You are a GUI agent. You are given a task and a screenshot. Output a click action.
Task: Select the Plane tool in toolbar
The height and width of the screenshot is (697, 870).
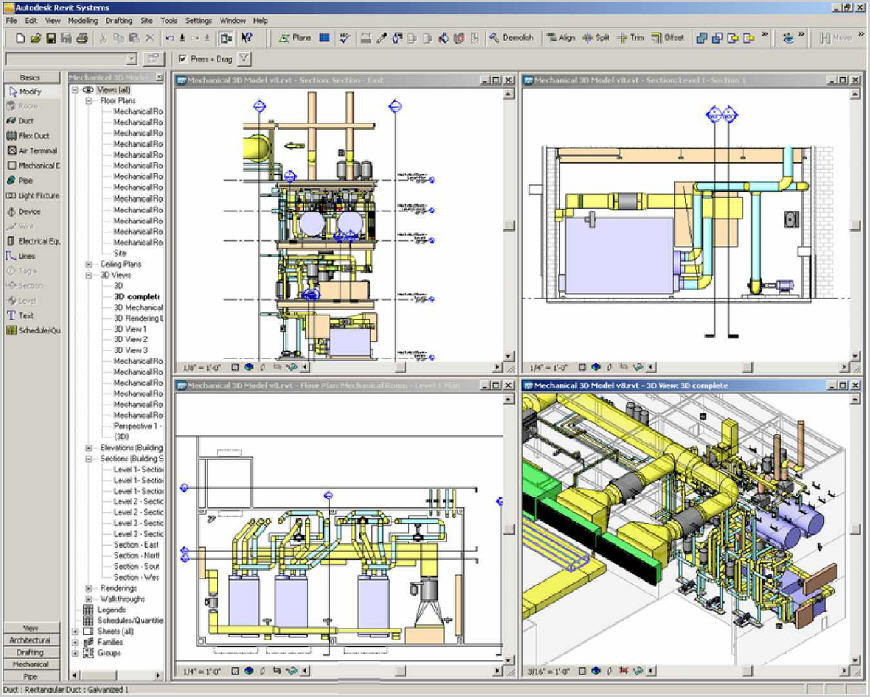pyautogui.click(x=295, y=38)
